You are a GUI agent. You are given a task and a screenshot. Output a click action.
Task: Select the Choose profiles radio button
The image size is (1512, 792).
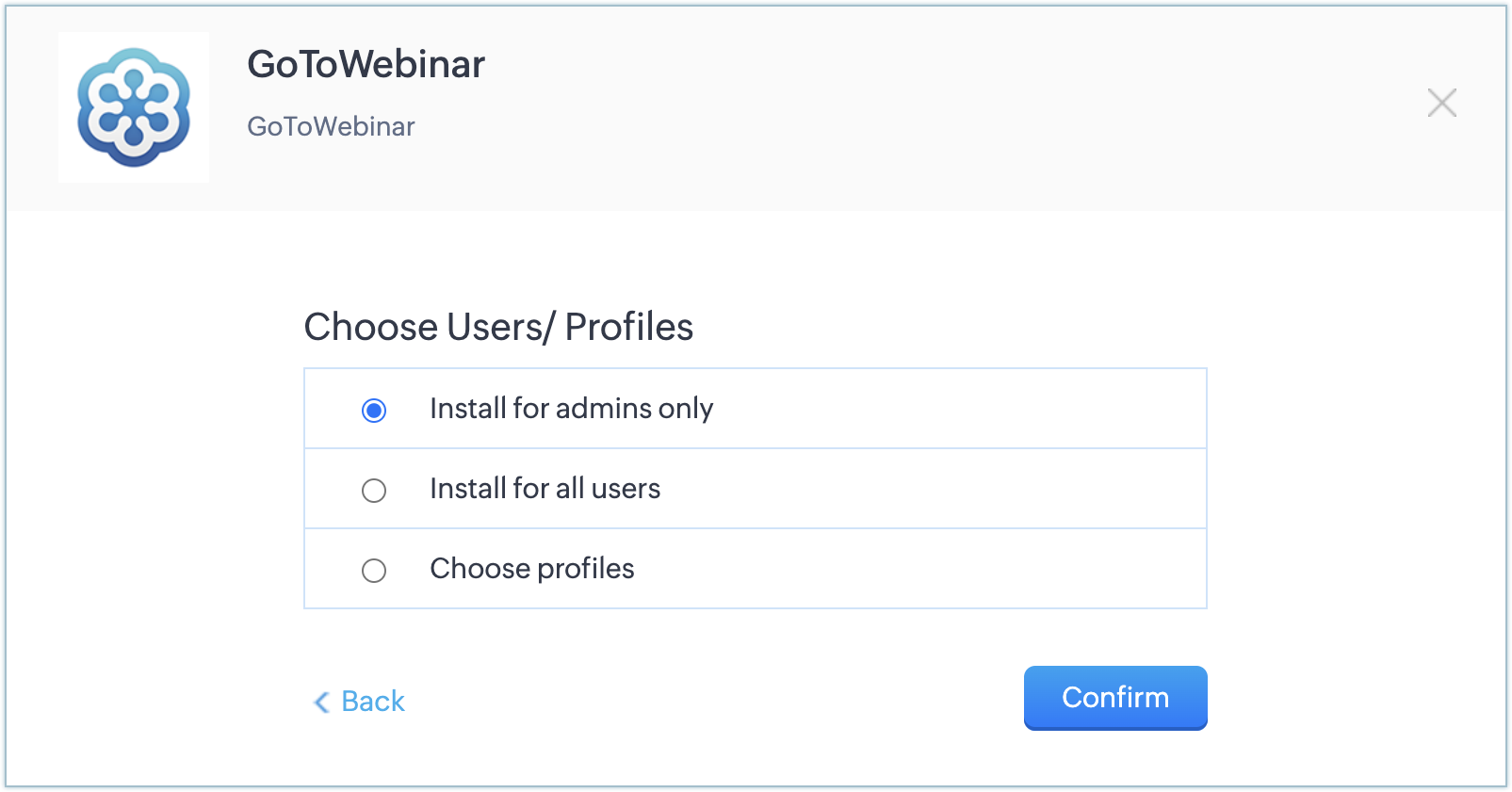pos(374,571)
